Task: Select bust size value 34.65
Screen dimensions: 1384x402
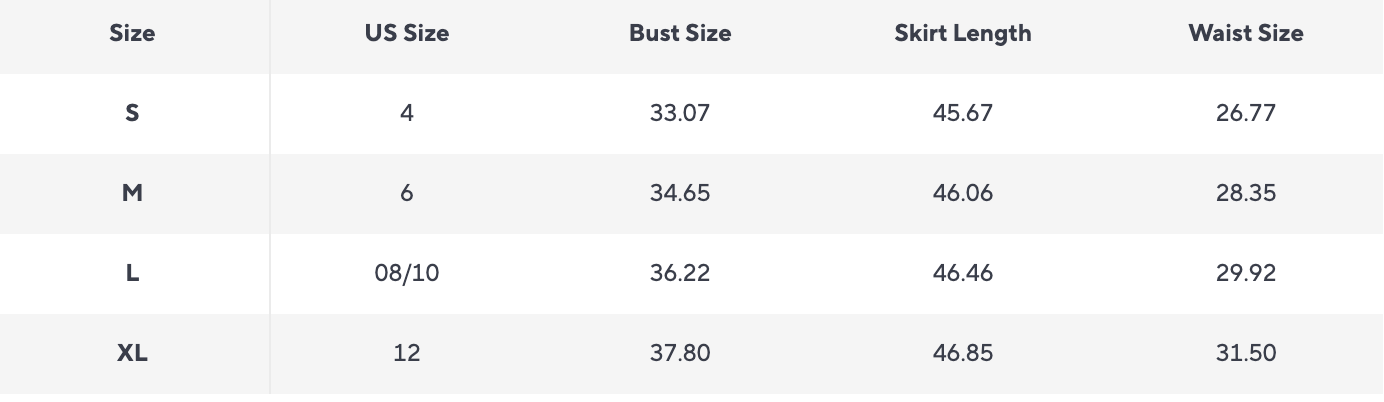Action: point(680,193)
